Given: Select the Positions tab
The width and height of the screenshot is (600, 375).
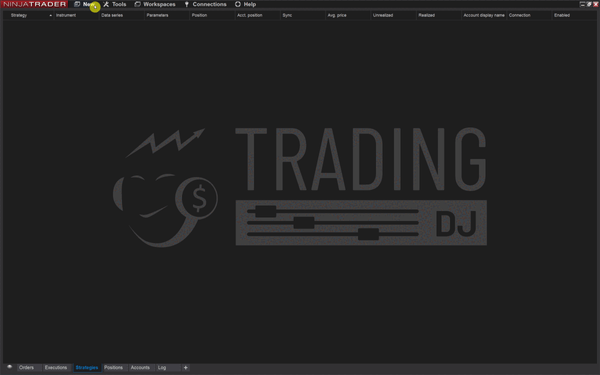Looking at the screenshot, I should pyautogui.click(x=113, y=368).
